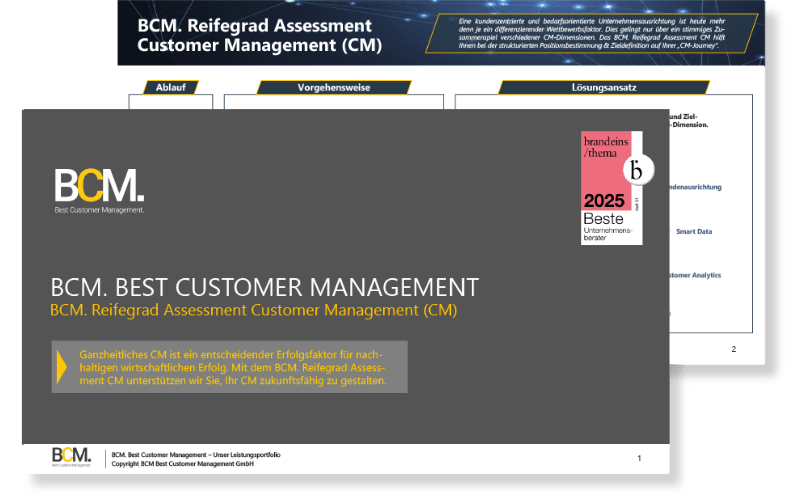
Task: Click the yellow arrow icon in the callout box
Action: (x=62, y=367)
